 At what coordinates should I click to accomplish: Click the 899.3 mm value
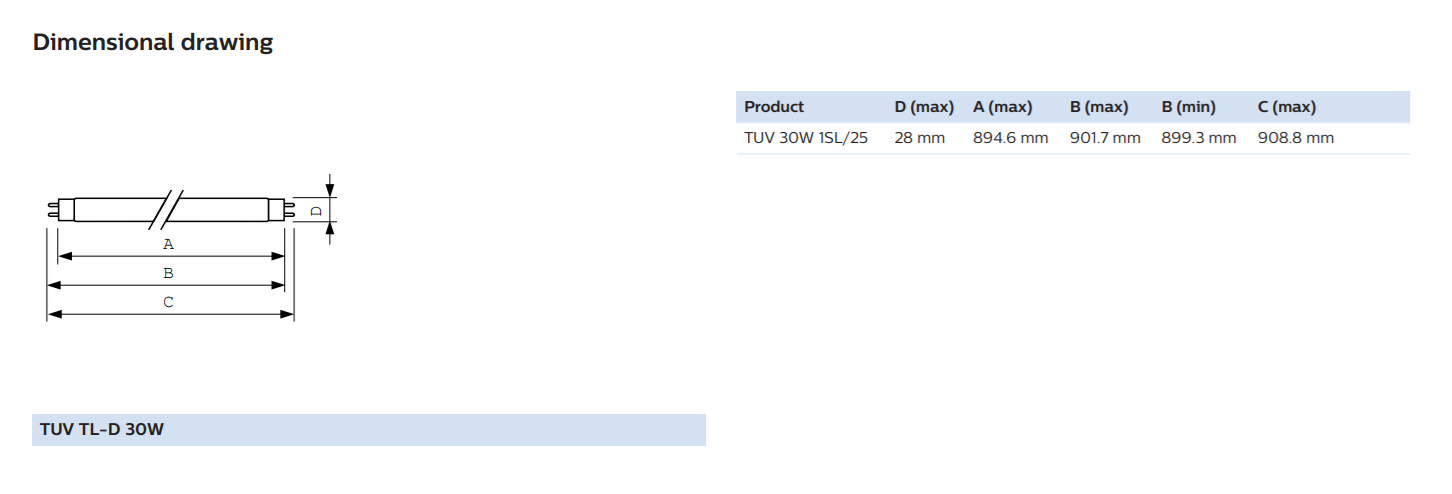1198,138
